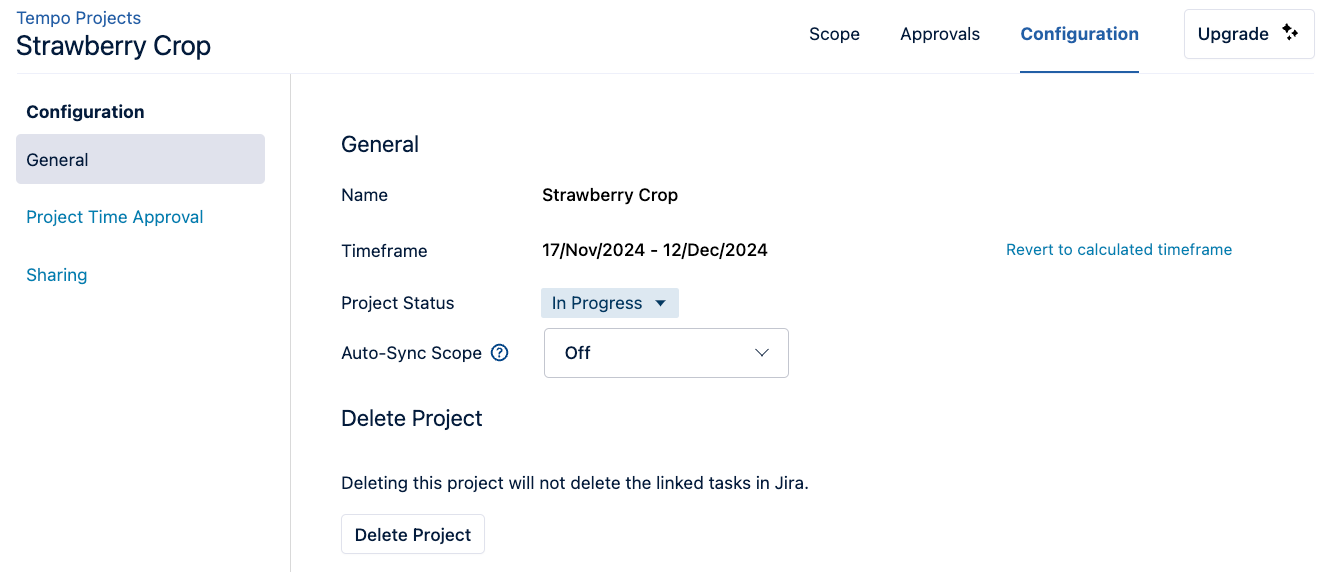
Task: Open the Auto-Sync Scope Off combo box
Action: 665,353
